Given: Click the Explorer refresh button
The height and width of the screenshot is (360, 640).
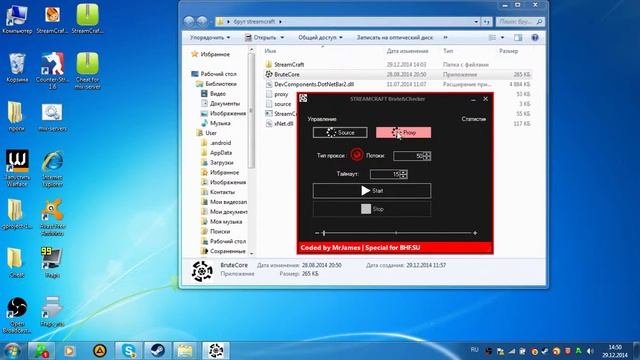Looking at the screenshot, I should [x=487, y=22].
